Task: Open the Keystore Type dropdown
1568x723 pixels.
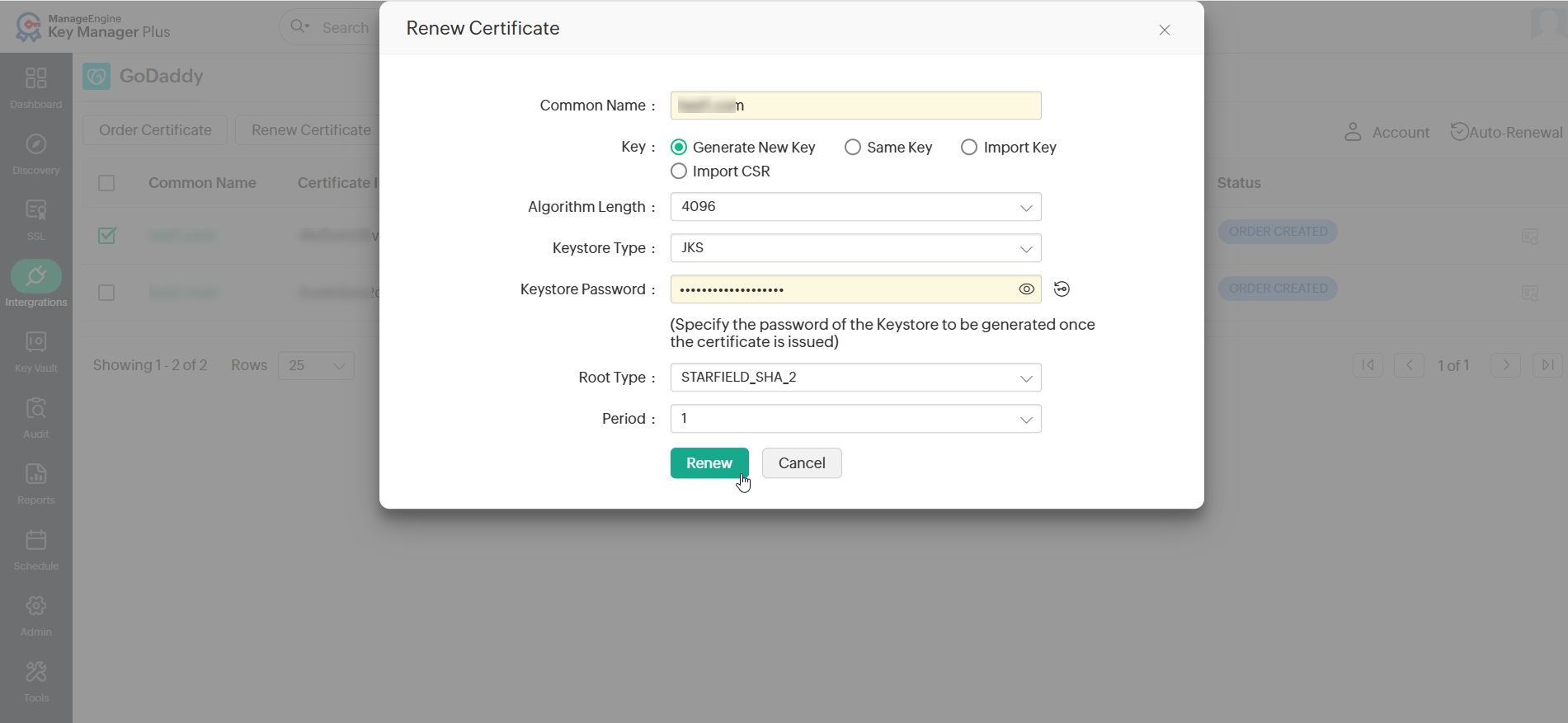Action: (x=855, y=248)
